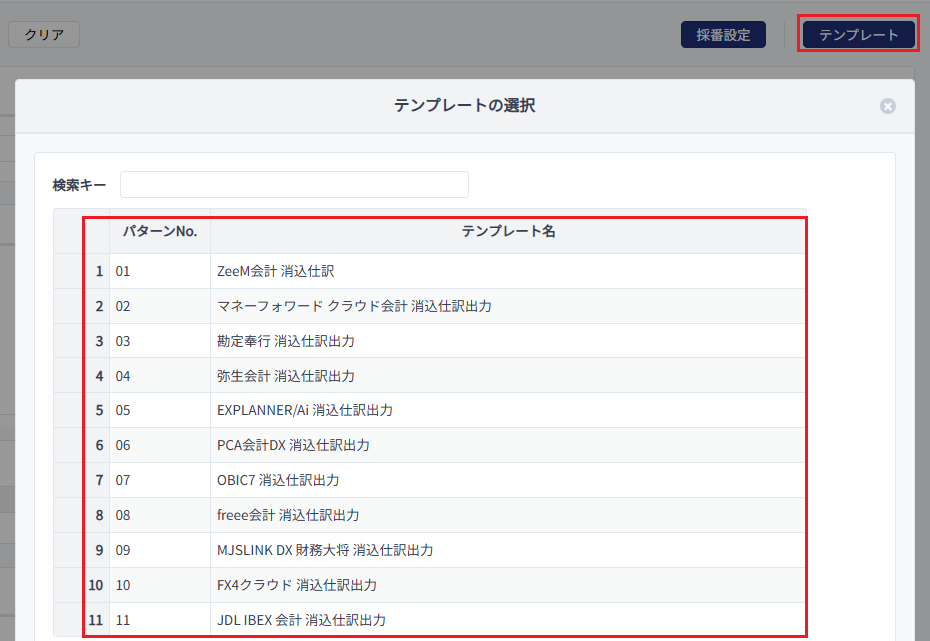Focus the 検索キー input field

[x=294, y=184]
